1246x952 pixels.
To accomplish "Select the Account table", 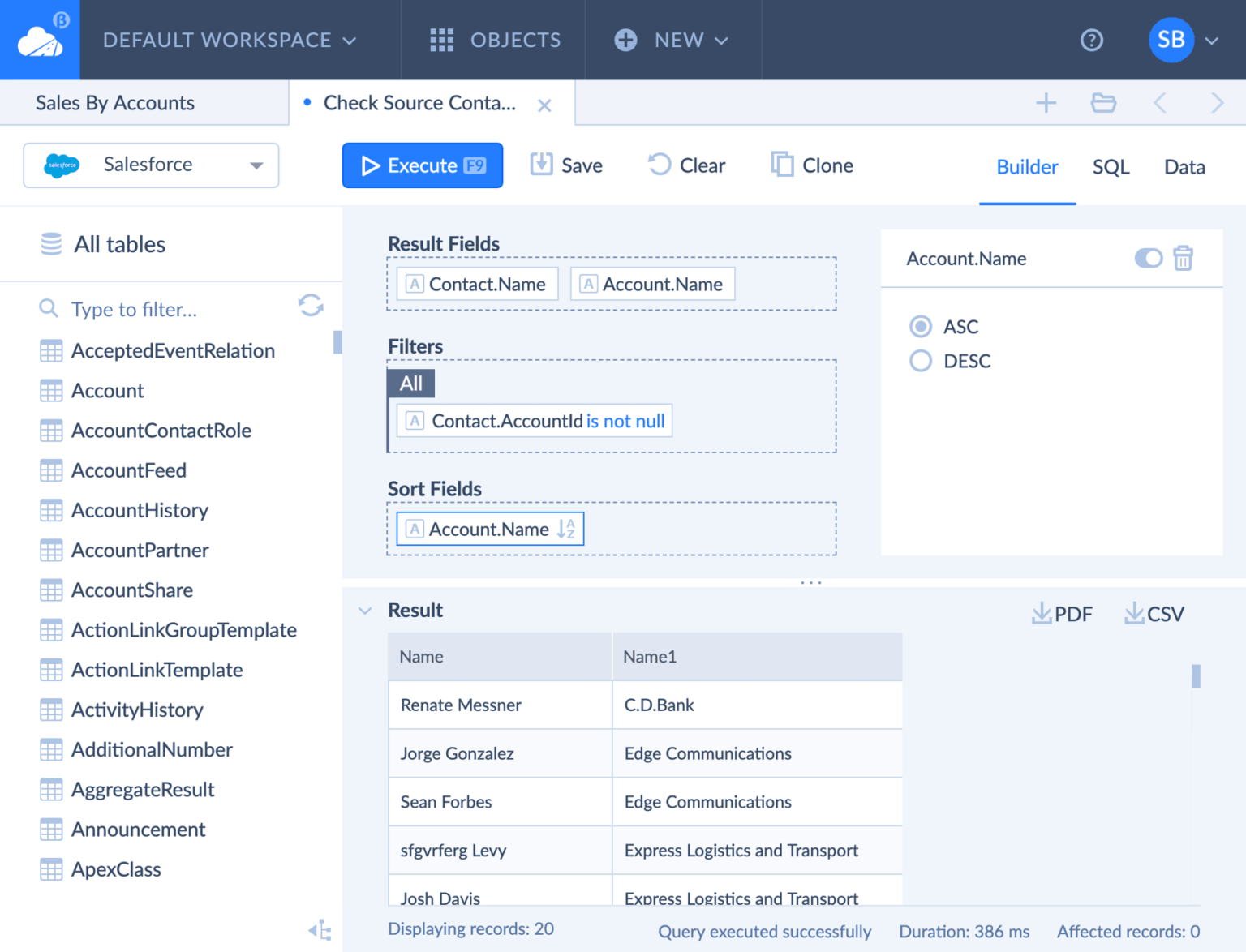I will [x=107, y=390].
